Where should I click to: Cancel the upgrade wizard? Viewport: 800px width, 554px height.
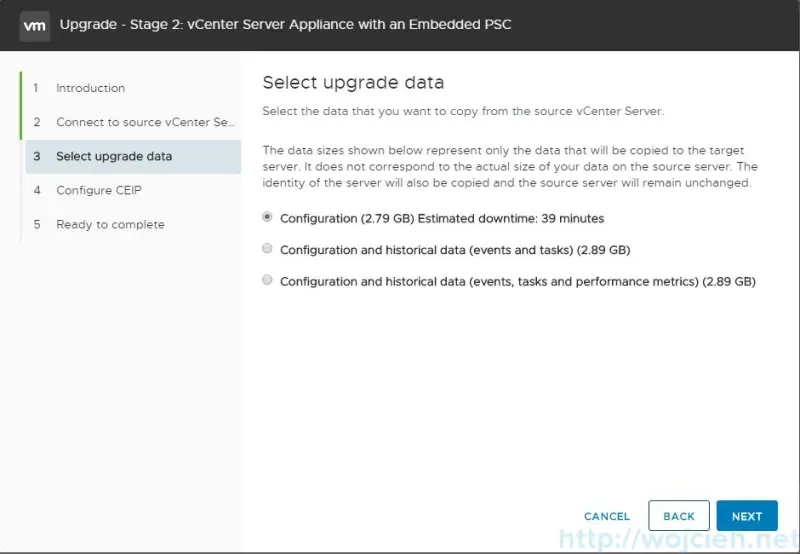(x=607, y=516)
